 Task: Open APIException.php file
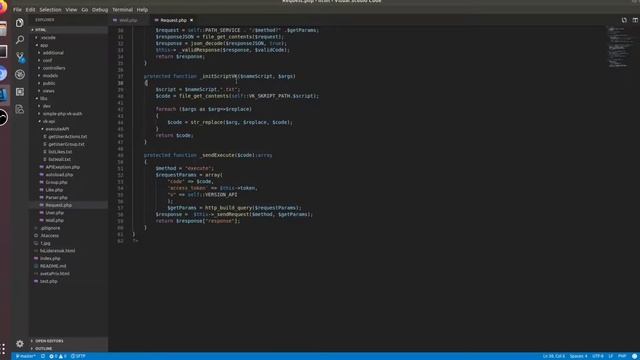pos(62,167)
